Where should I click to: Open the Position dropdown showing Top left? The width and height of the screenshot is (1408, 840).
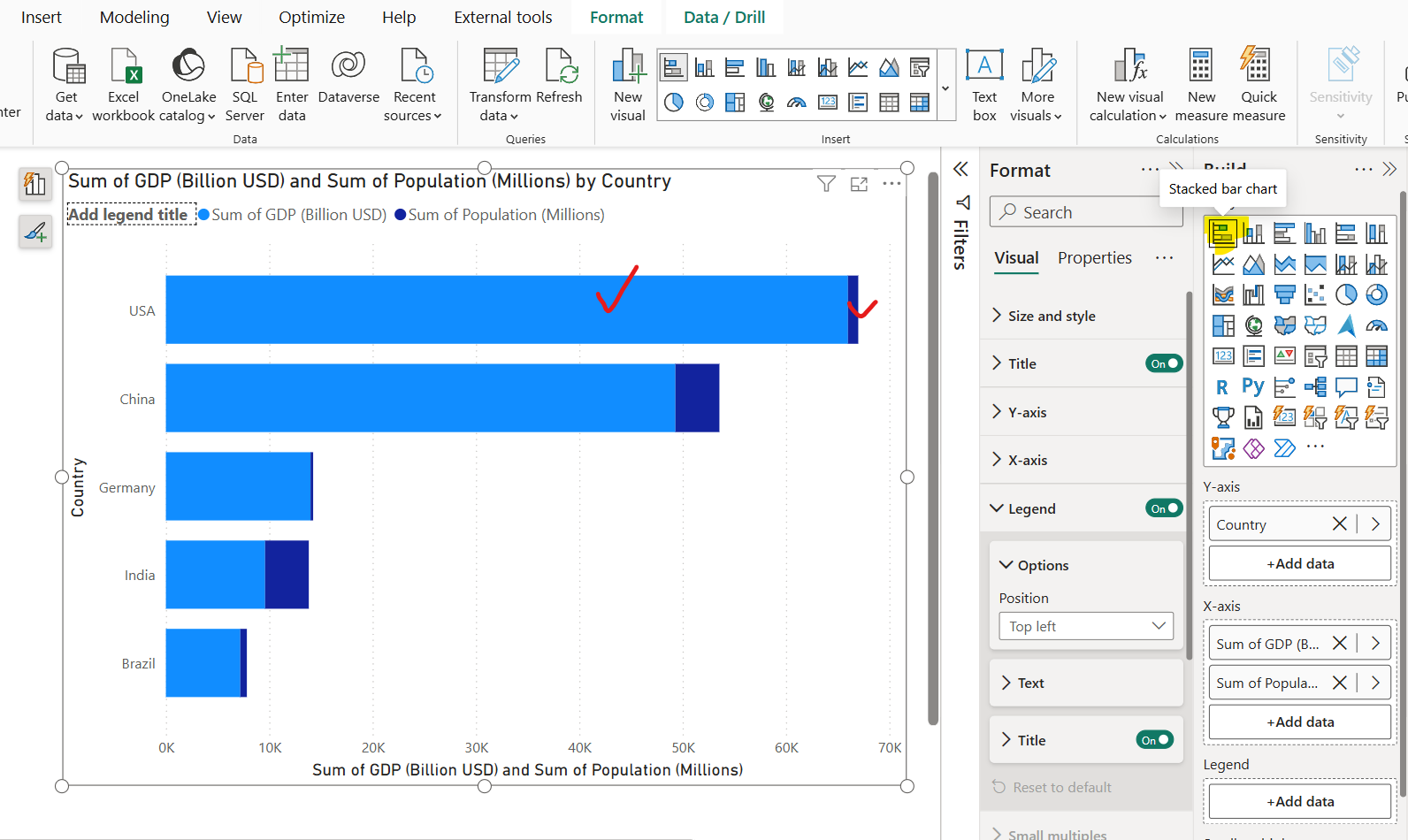coord(1086,626)
